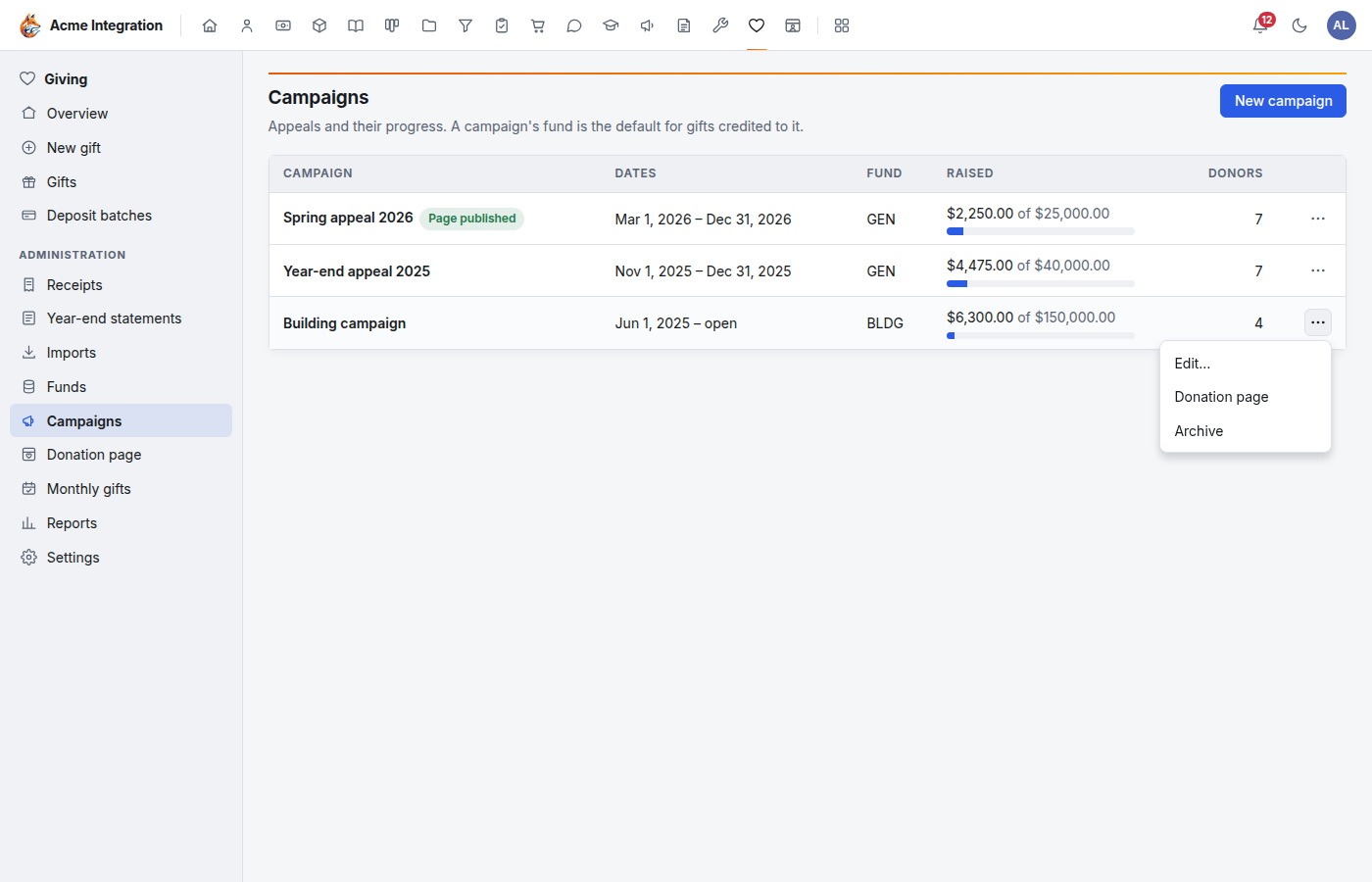Viewport: 1372px width, 882px height.
Task: Open Funds in the sidebar
Action: coord(122,387)
